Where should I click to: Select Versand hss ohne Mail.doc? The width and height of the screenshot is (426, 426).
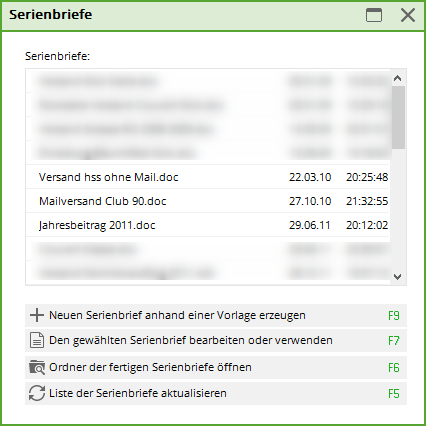208,177
